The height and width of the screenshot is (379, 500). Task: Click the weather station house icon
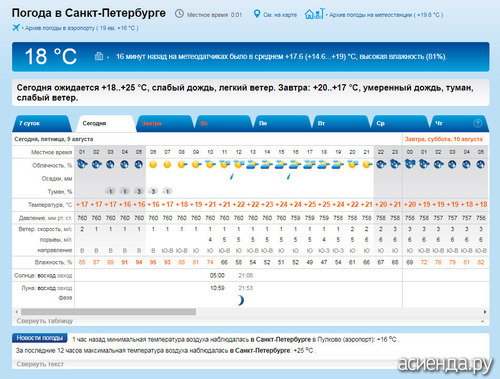click(314, 14)
